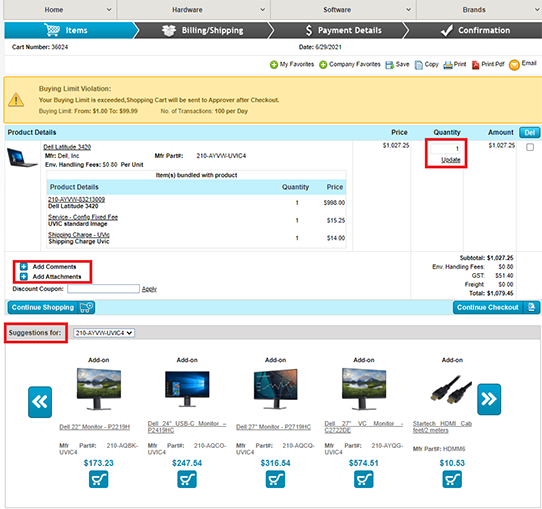Screen dimensions: 542x509
Task: Open the Brands menu
Action: 474,10
